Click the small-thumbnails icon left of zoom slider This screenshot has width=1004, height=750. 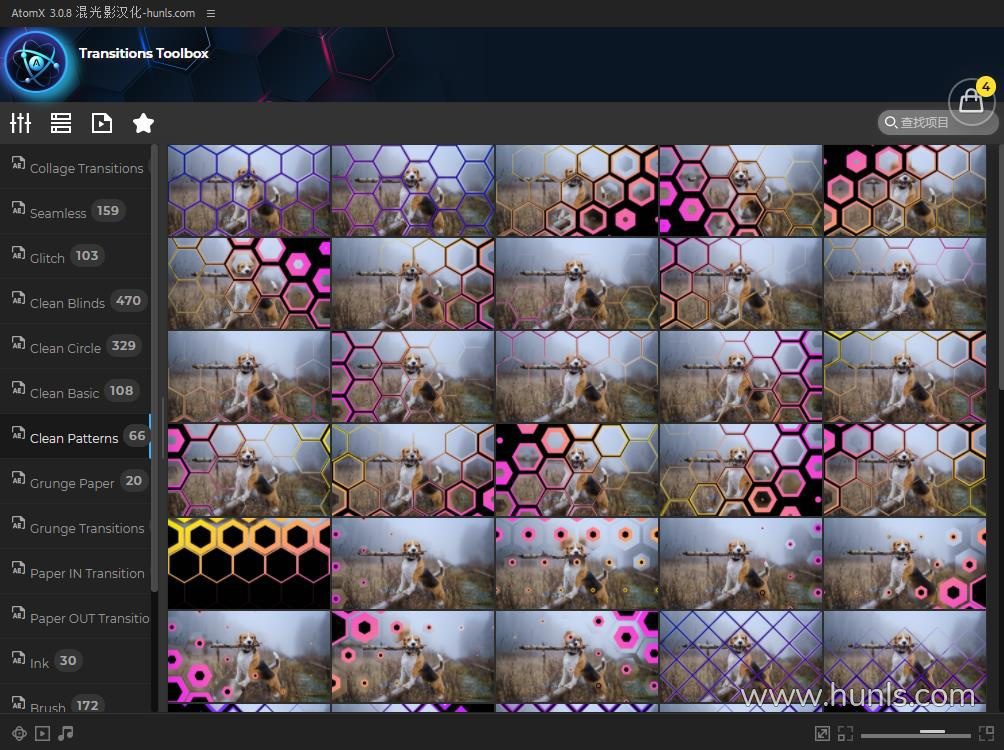coord(845,733)
